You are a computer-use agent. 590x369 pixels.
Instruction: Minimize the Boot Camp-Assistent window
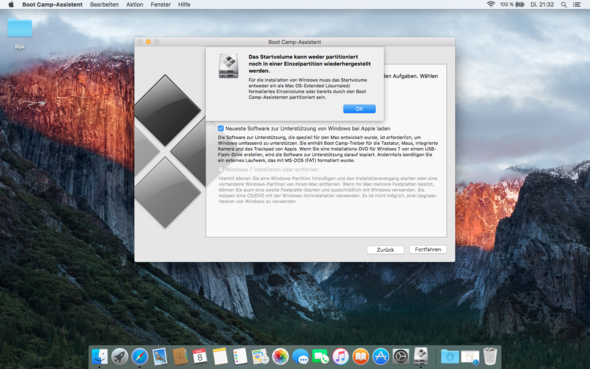tap(148, 42)
